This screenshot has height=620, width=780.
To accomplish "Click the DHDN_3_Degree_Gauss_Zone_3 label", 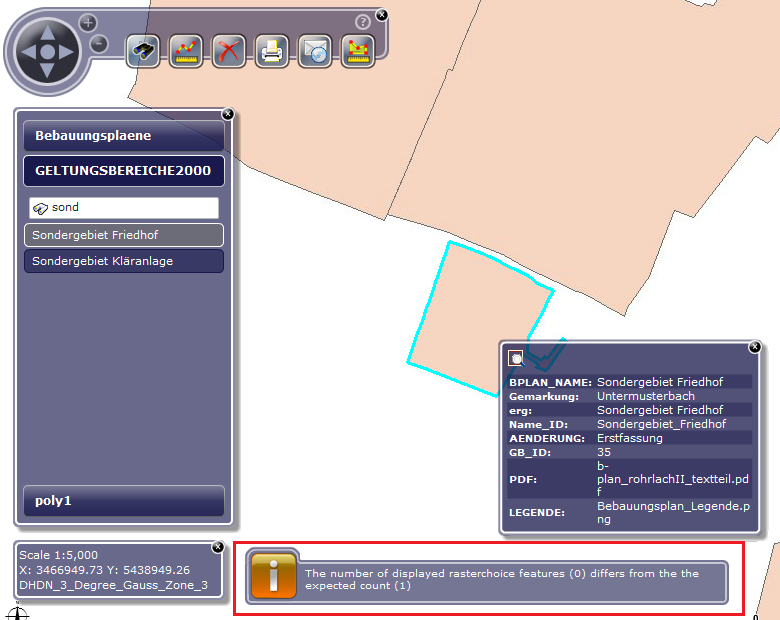I will point(113,585).
